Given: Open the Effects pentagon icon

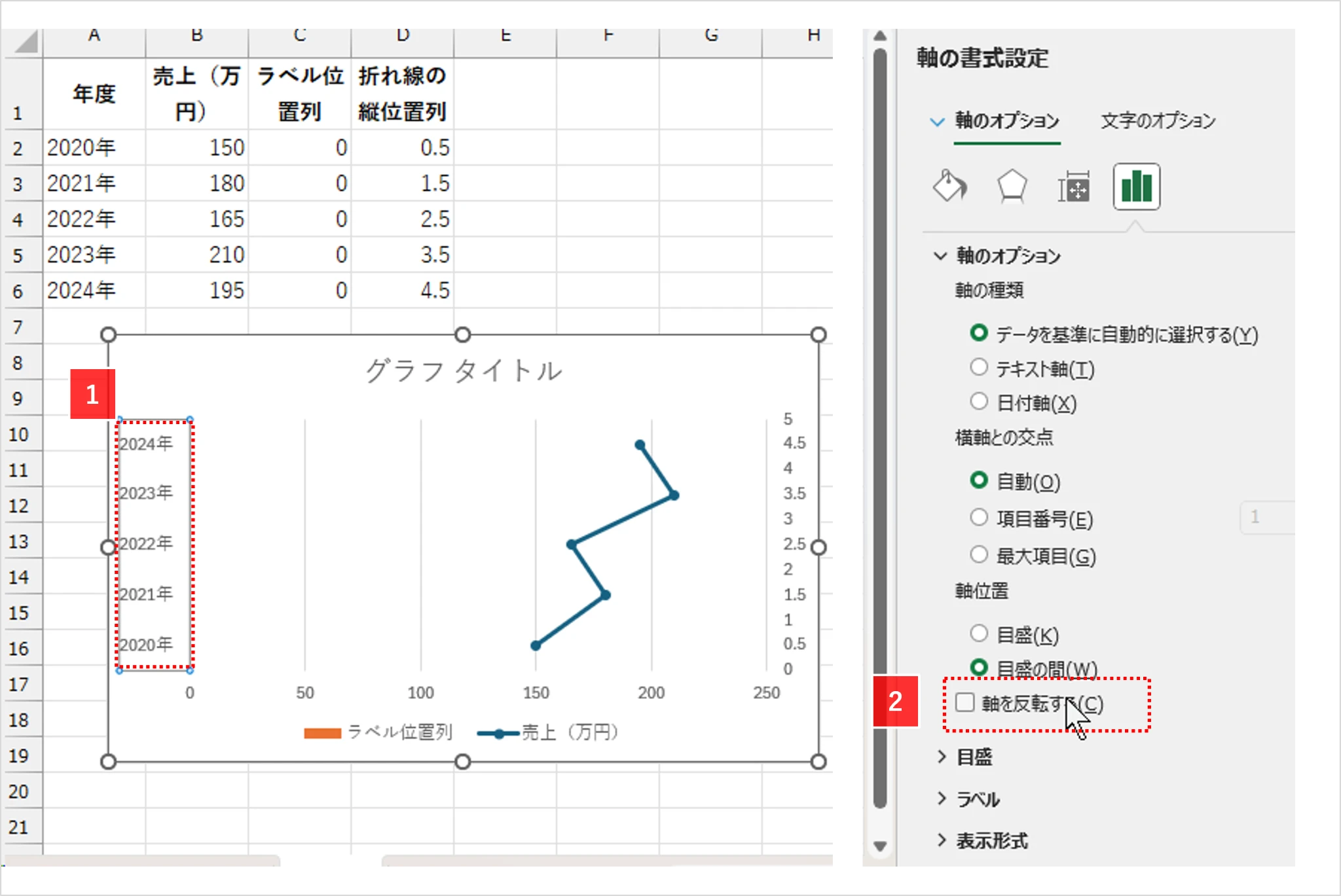Looking at the screenshot, I should (1012, 186).
